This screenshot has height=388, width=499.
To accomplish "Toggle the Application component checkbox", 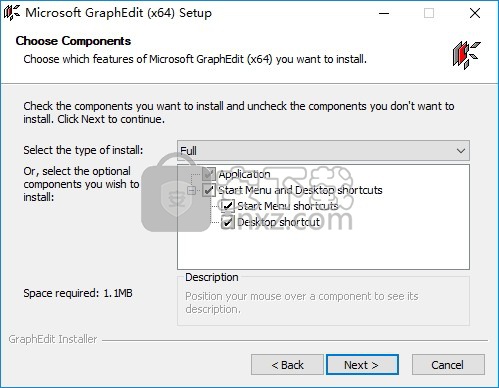I will point(209,174).
